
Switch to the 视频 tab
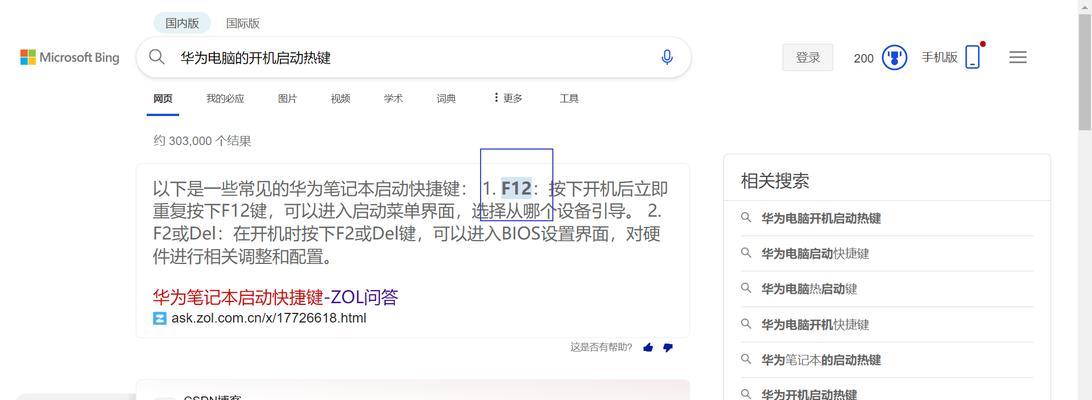pyautogui.click(x=341, y=98)
